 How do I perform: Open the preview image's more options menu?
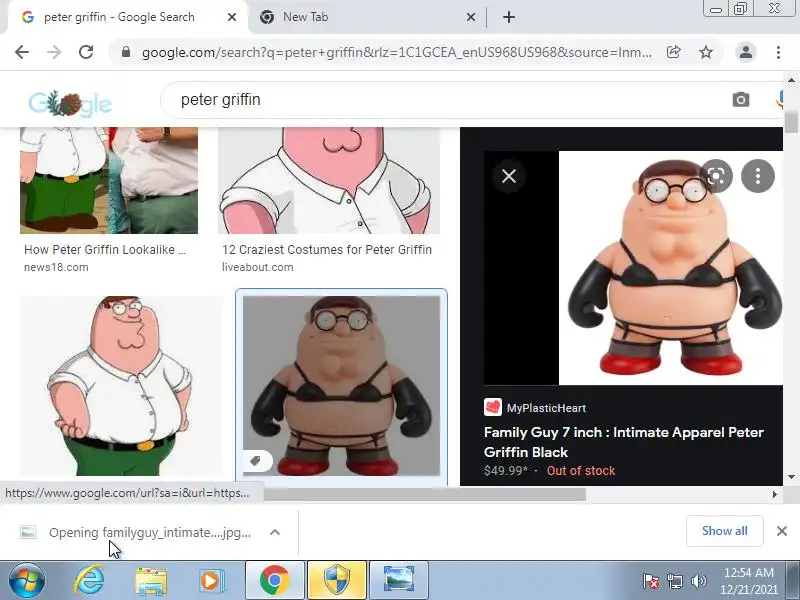(758, 176)
